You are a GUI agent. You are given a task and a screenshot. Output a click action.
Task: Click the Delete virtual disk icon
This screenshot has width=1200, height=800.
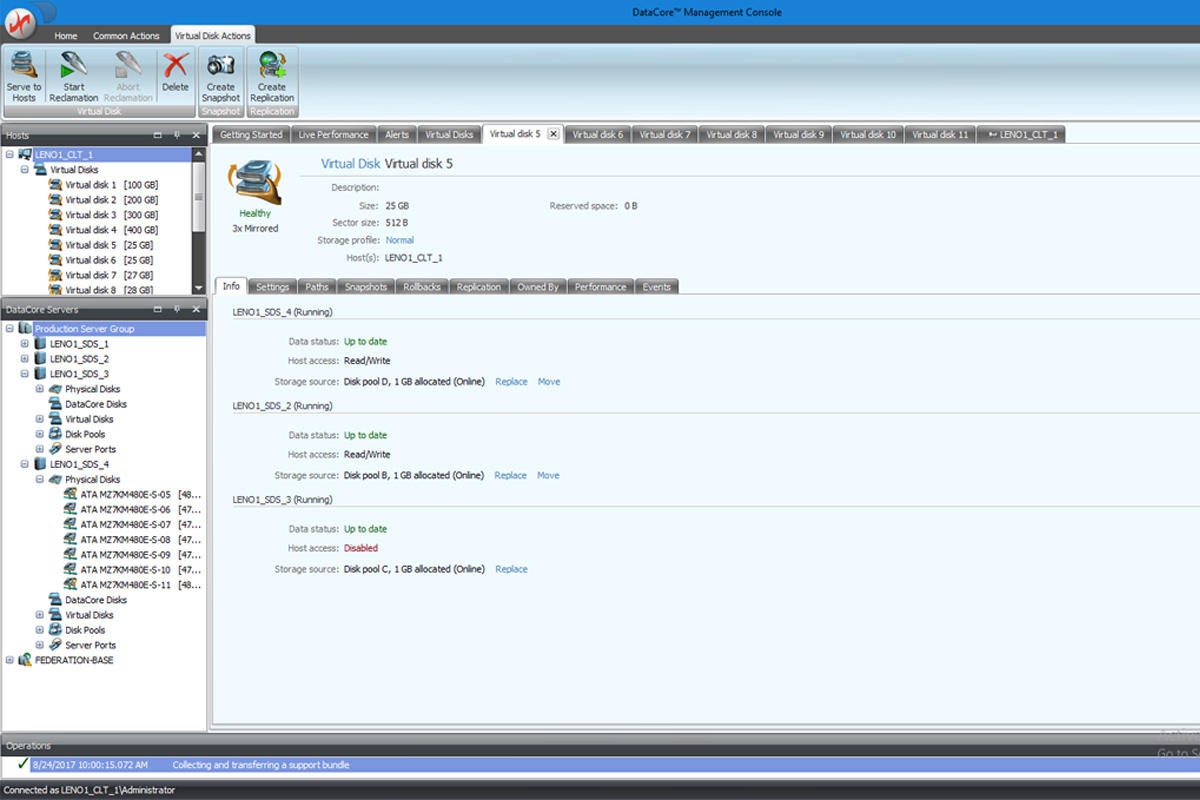tap(176, 66)
